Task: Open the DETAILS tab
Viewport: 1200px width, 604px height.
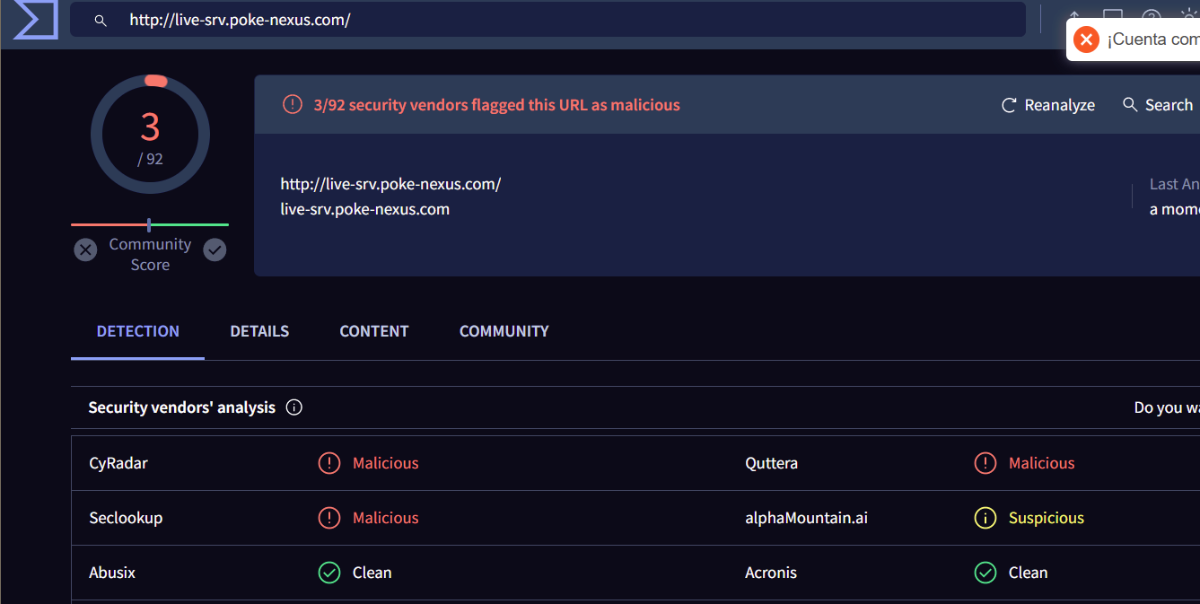Action: pyautogui.click(x=259, y=331)
